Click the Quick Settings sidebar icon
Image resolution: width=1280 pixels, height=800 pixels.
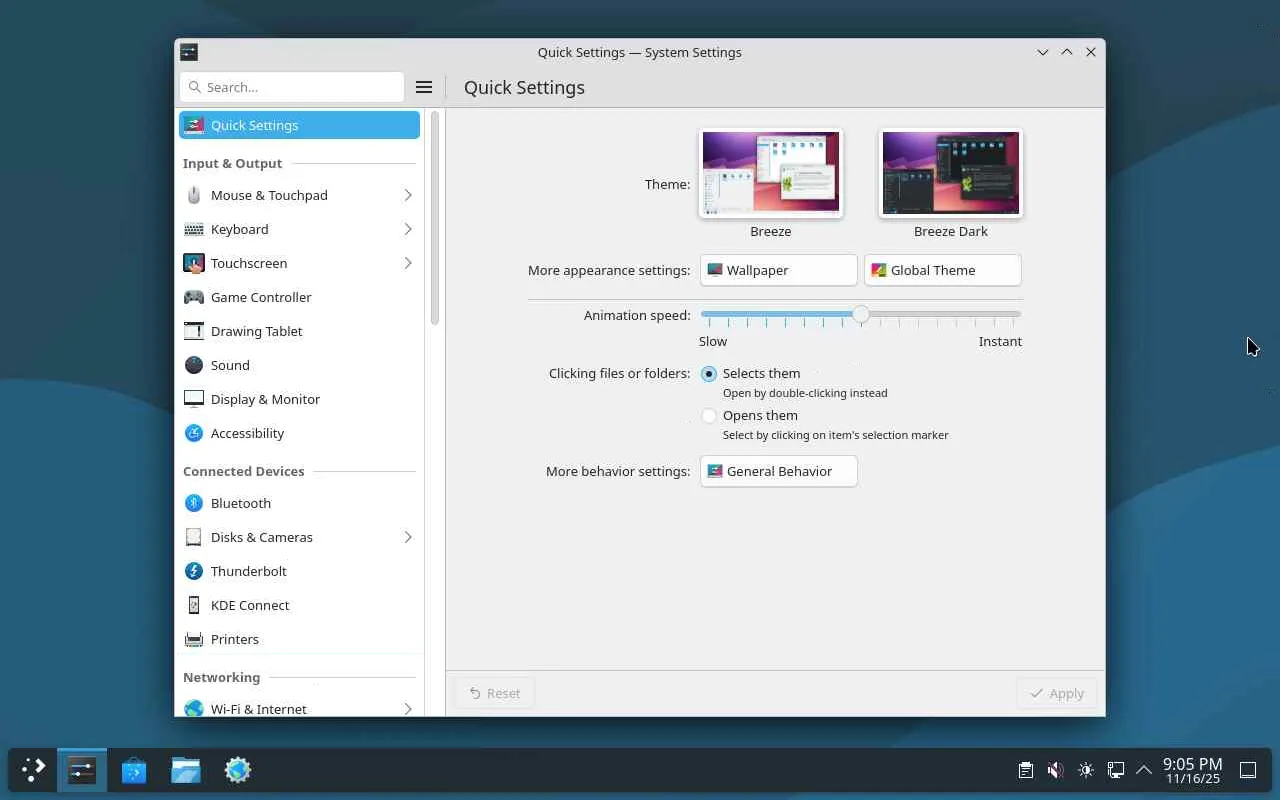click(x=194, y=125)
